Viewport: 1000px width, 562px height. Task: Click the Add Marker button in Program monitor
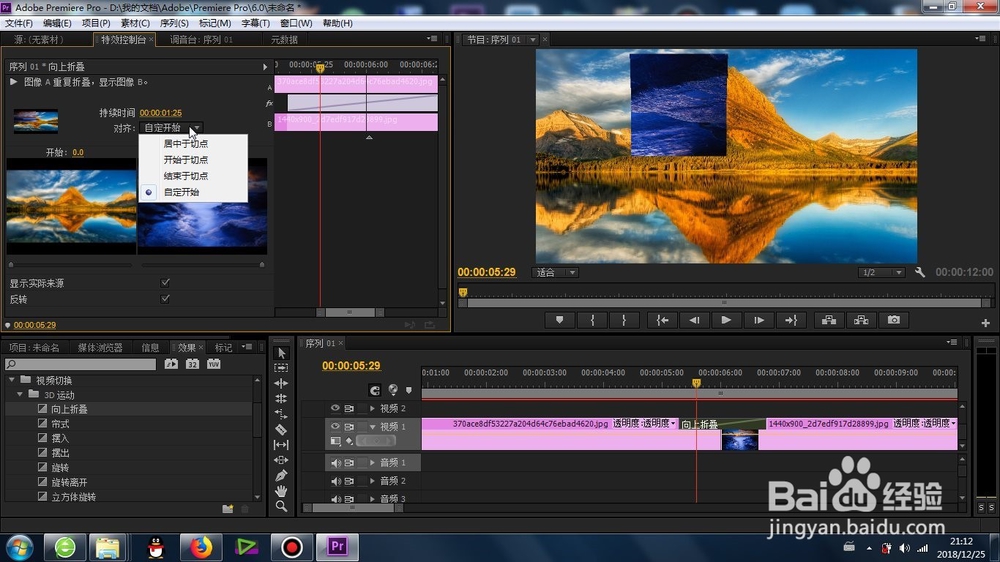(559, 320)
